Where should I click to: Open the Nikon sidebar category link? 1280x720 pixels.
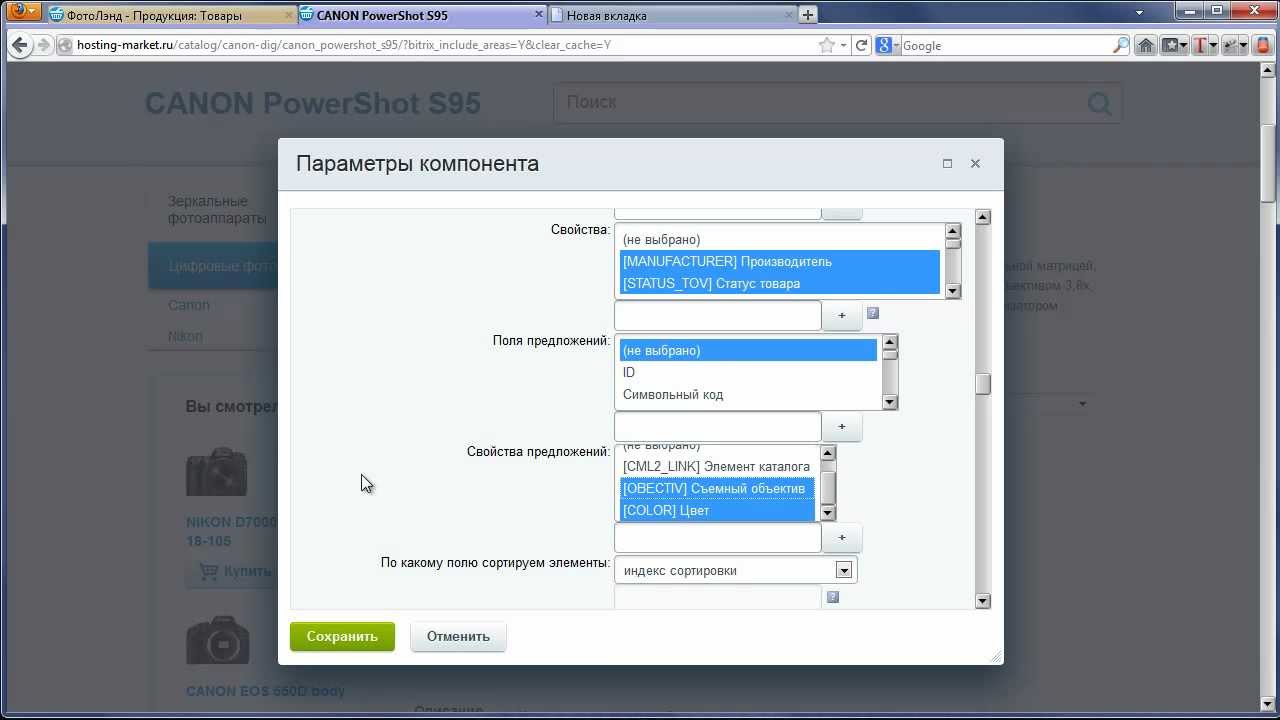pos(185,336)
